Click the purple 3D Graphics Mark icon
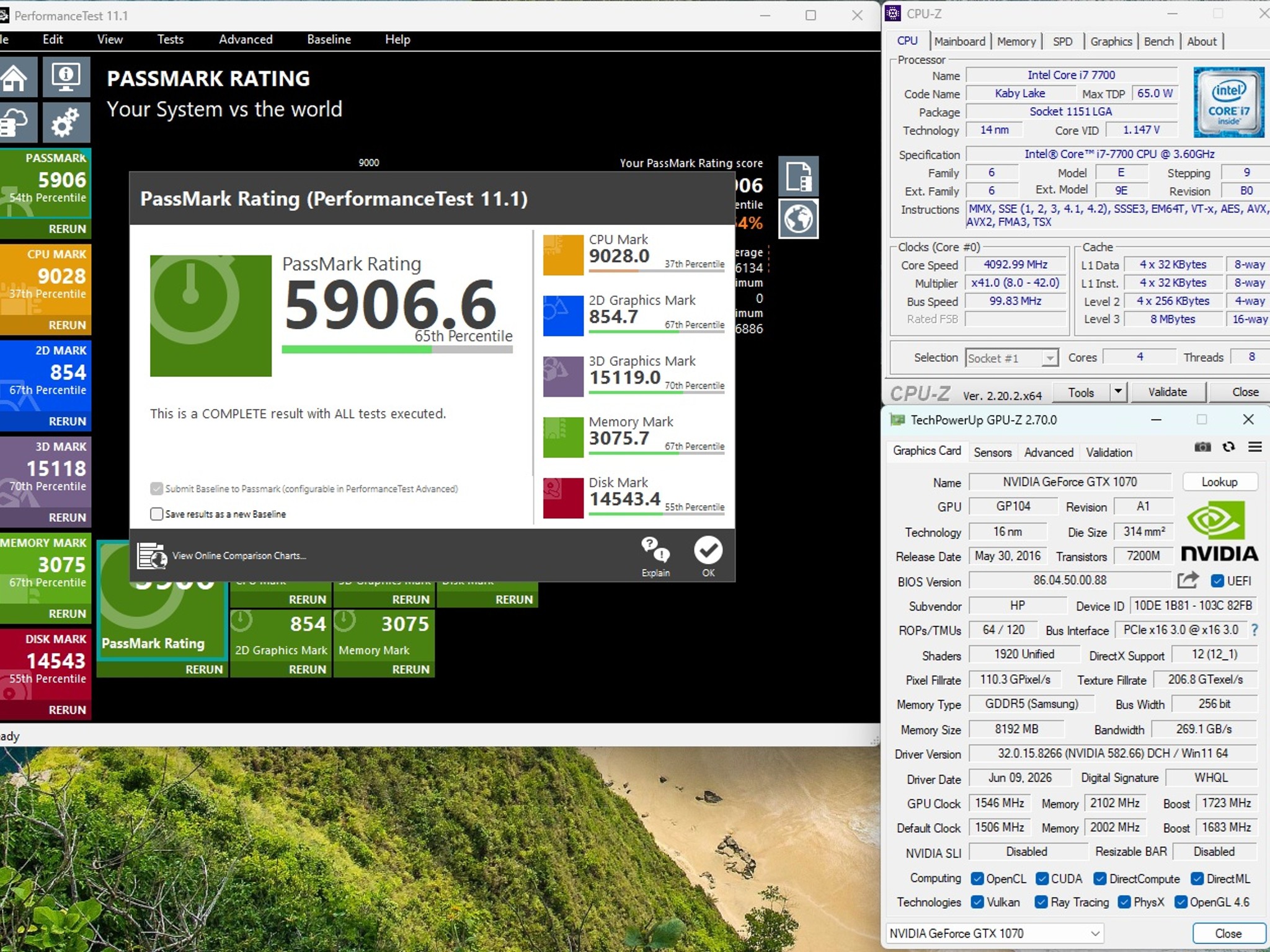 point(563,376)
